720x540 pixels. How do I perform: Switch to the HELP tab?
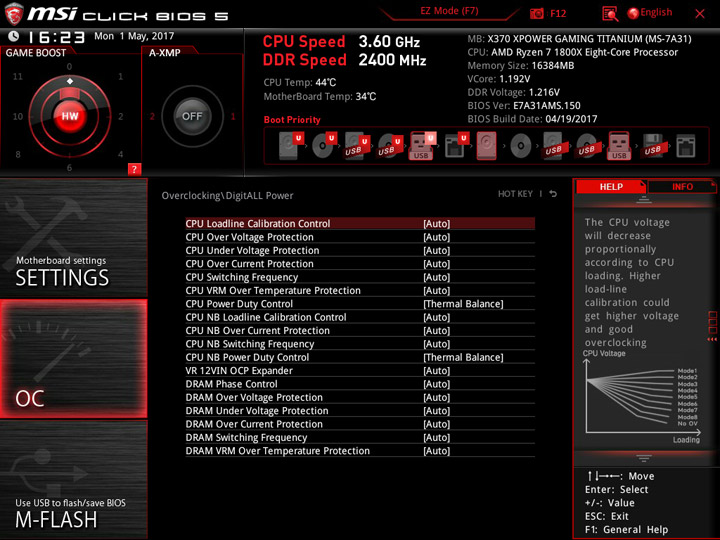(x=611, y=186)
